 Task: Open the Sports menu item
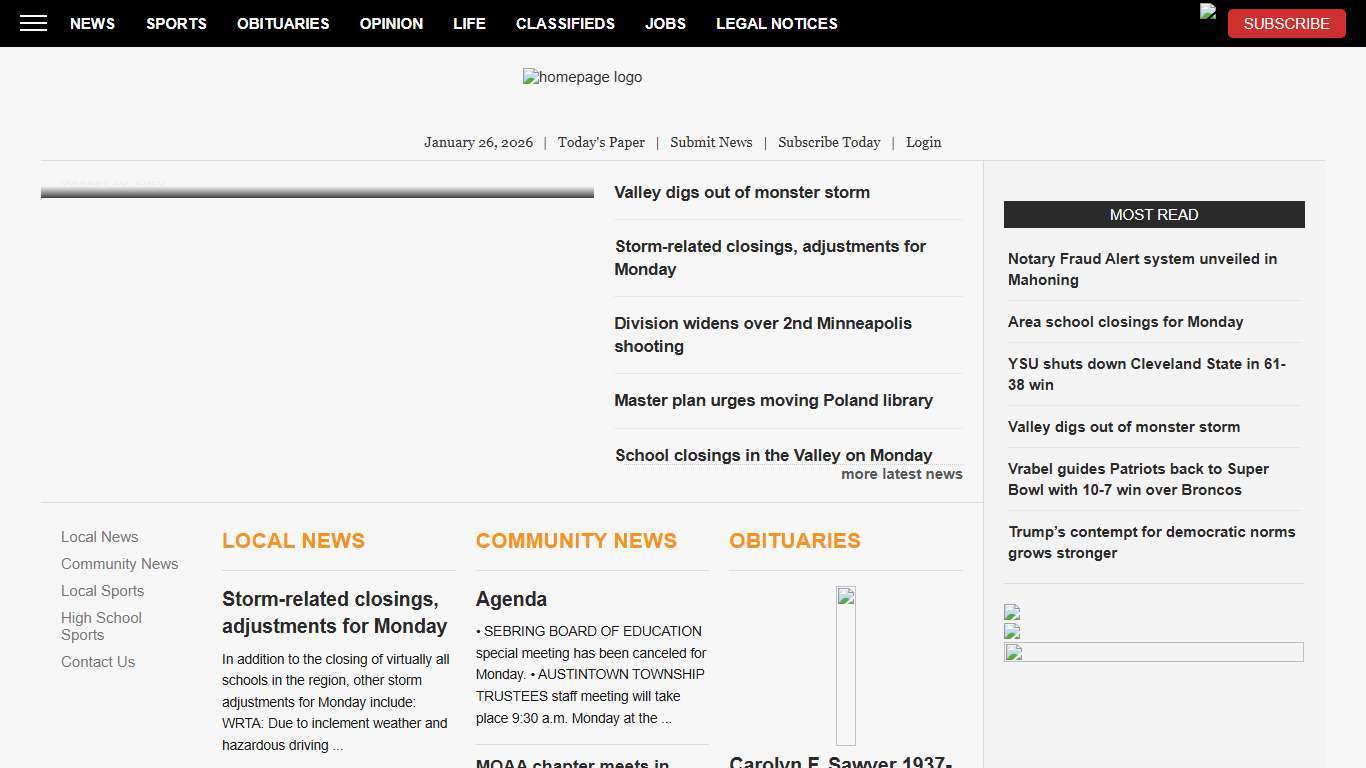tap(176, 23)
